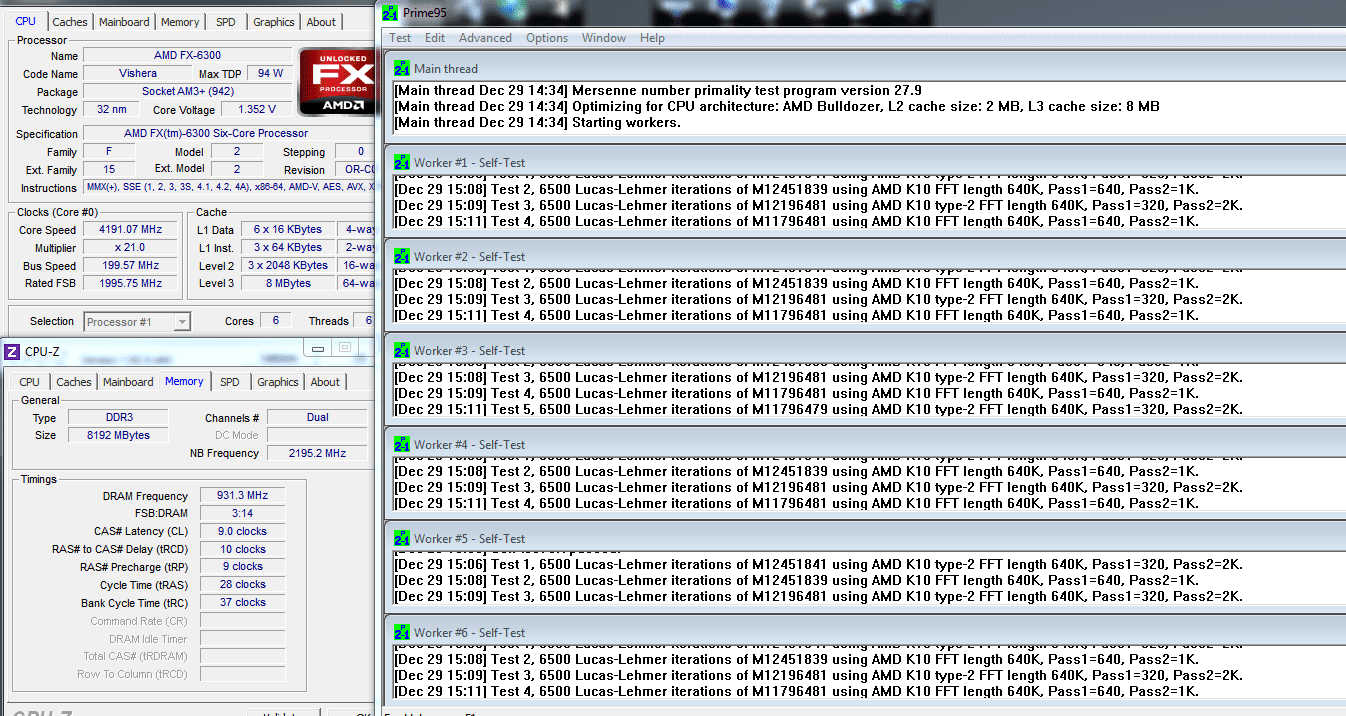
Task: Open SPD tab in upper CPU-Z window
Action: pyautogui.click(x=226, y=22)
